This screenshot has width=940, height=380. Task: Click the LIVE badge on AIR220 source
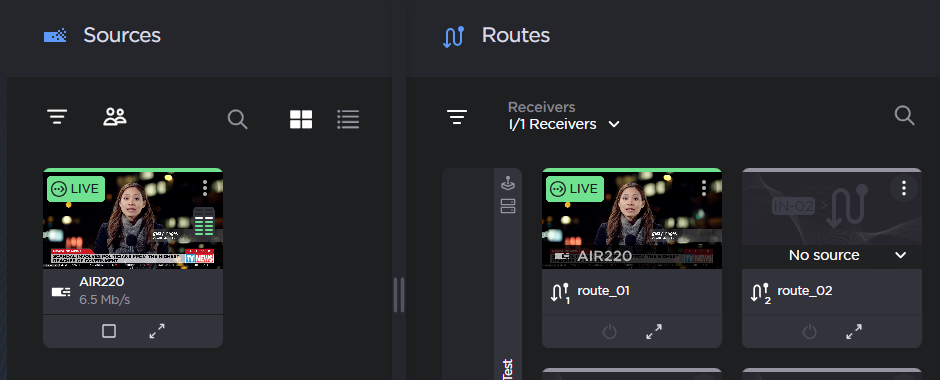click(76, 189)
